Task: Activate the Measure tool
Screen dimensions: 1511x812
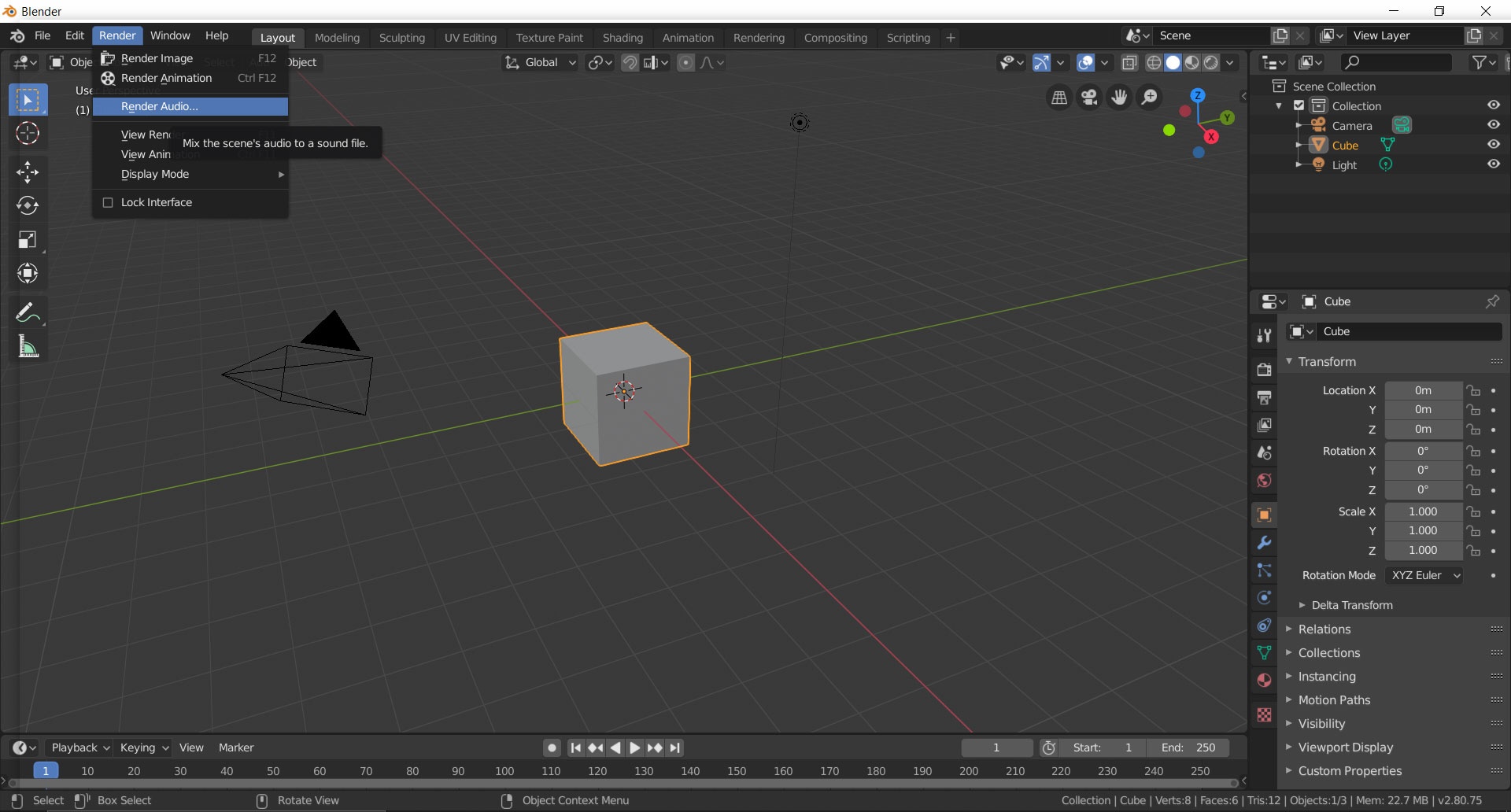Action: click(28, 346)
